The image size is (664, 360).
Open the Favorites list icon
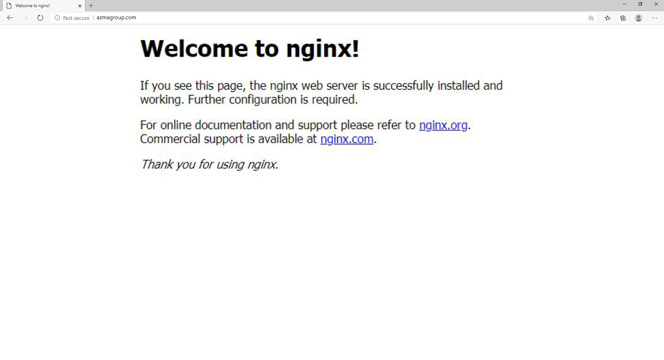click(608, 18)
